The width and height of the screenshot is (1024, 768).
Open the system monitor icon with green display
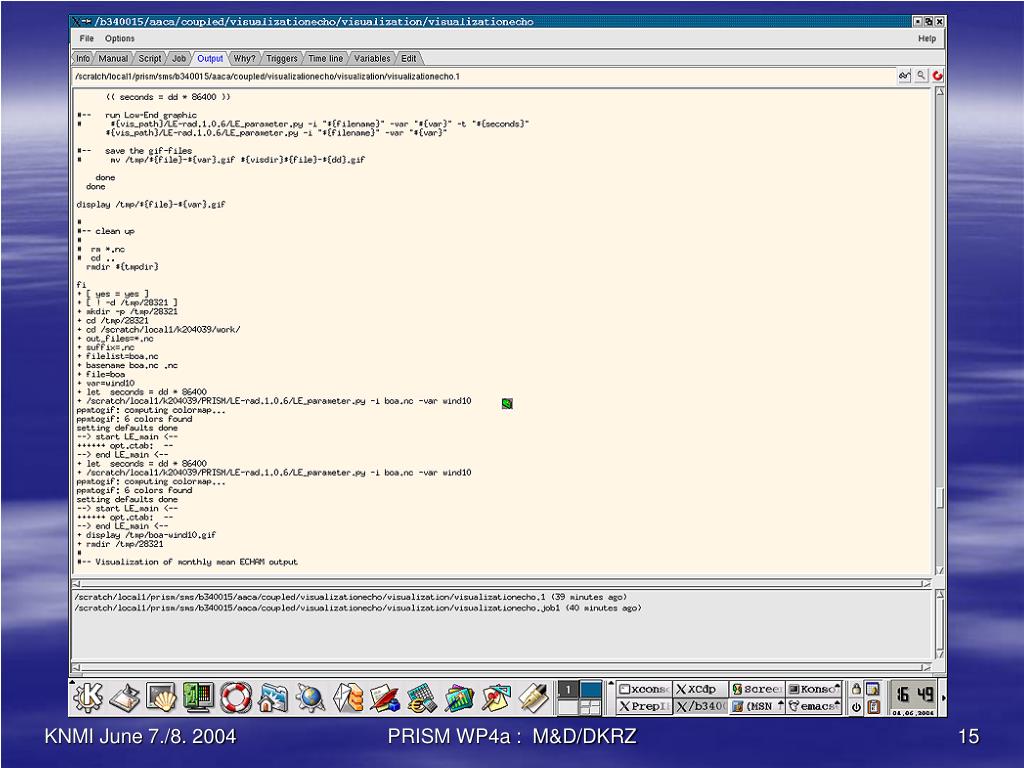[199, 697]
